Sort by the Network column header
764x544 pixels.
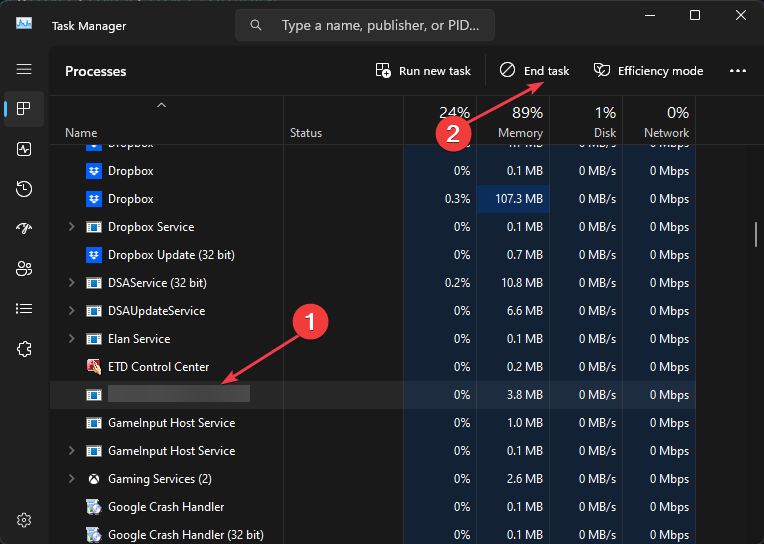(x=659, y=121)
